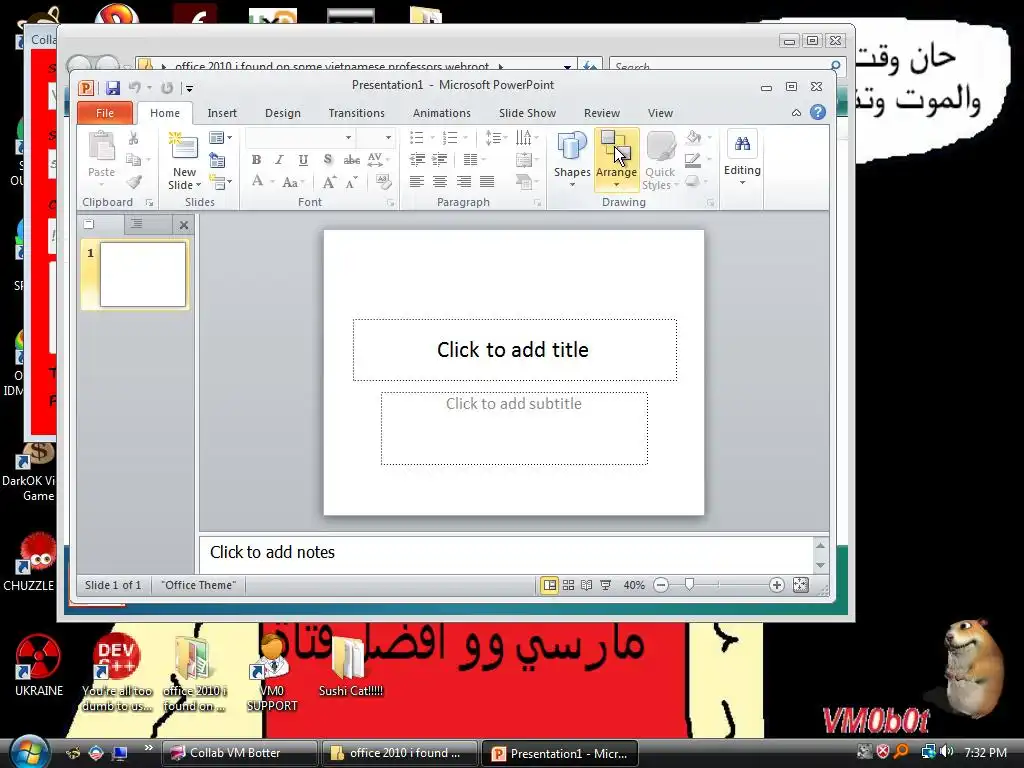Click Decrease Font Size icon

click(x=351, y=182)
